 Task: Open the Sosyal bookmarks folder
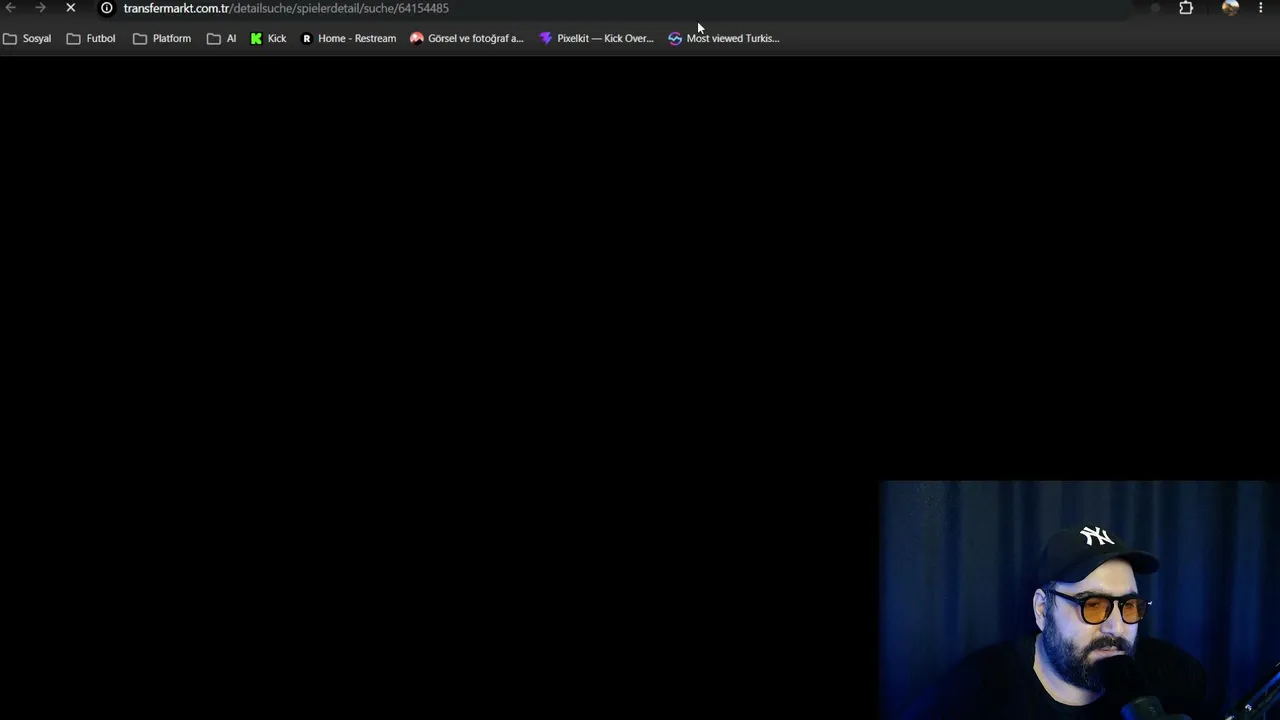(27, 38)
